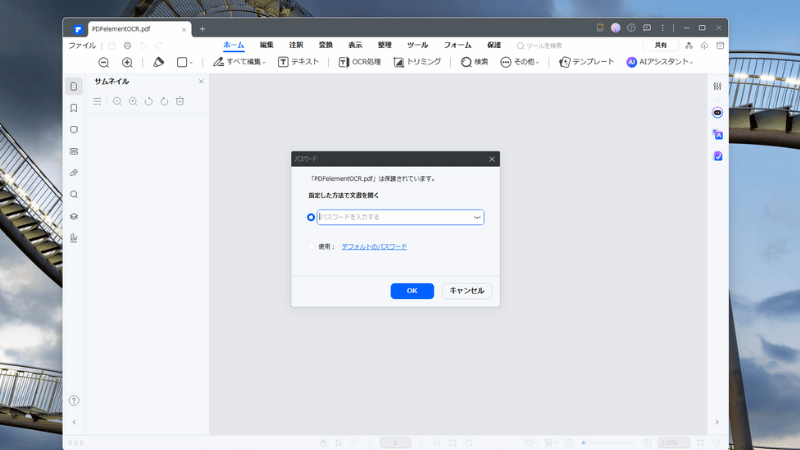Close the サムネイル panel

pyautogui.click(x=201, y=81)
